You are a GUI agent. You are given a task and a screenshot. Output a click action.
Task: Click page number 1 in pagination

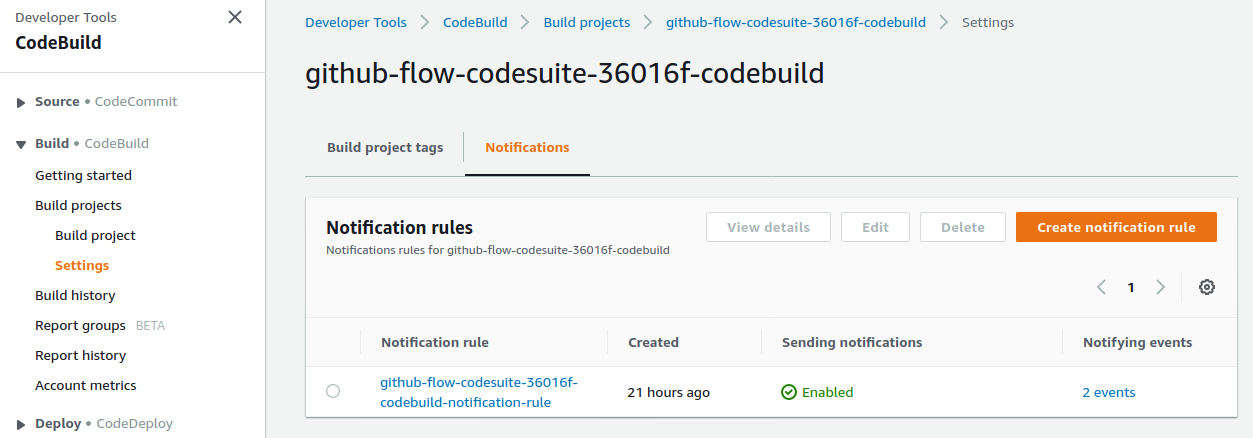(1131, 287)
